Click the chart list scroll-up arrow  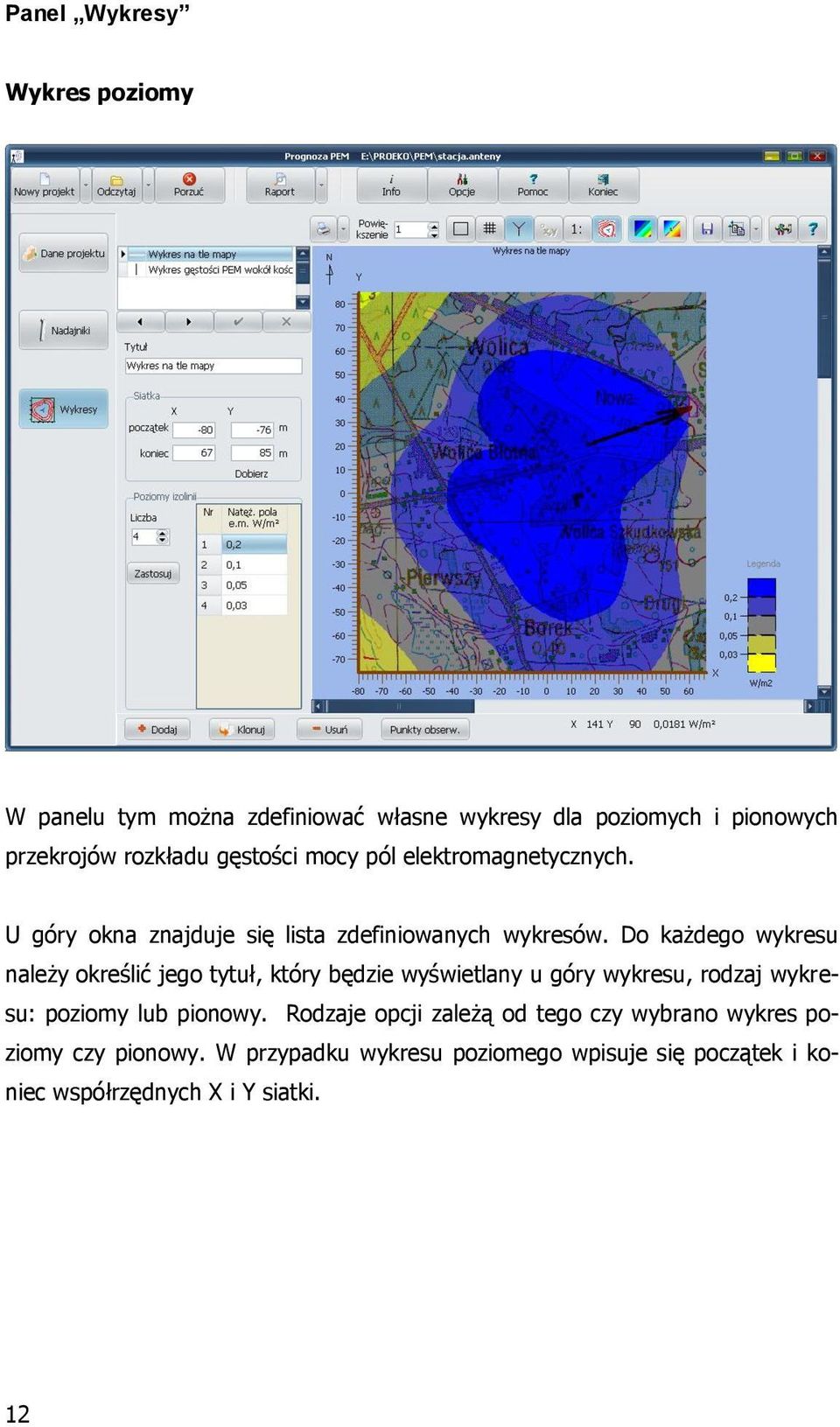point(303,255)
